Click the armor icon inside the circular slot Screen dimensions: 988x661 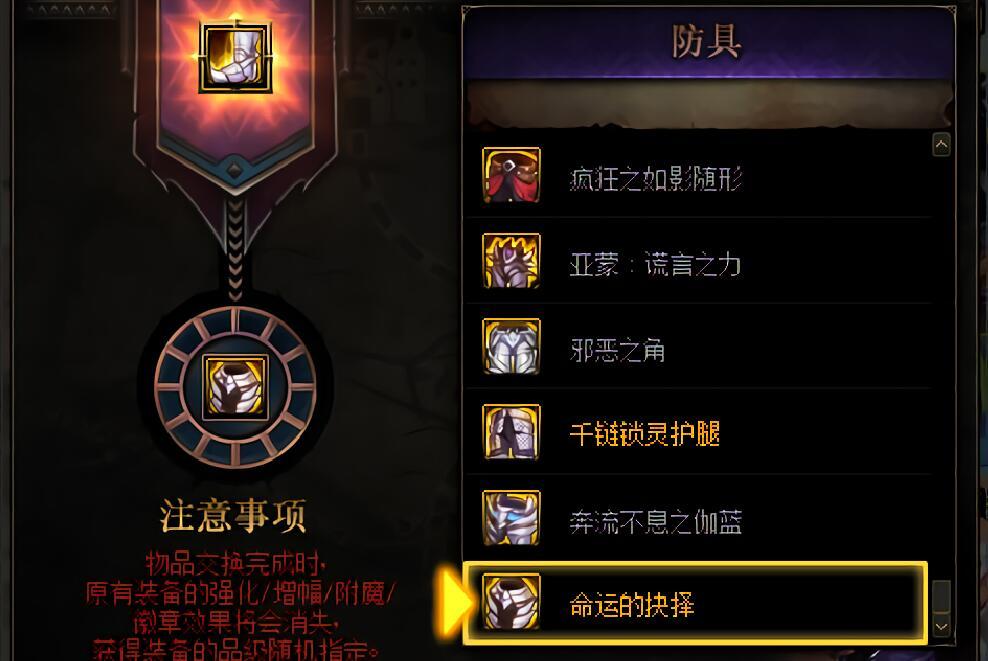pyautogui.click(x=235, y=386)
